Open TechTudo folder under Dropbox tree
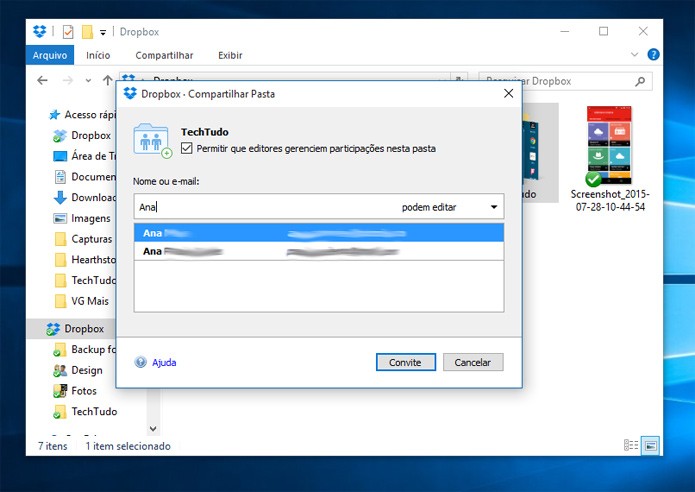Image resolution: width=695 pixels, height=492 pixels. [x=85, y=411]
